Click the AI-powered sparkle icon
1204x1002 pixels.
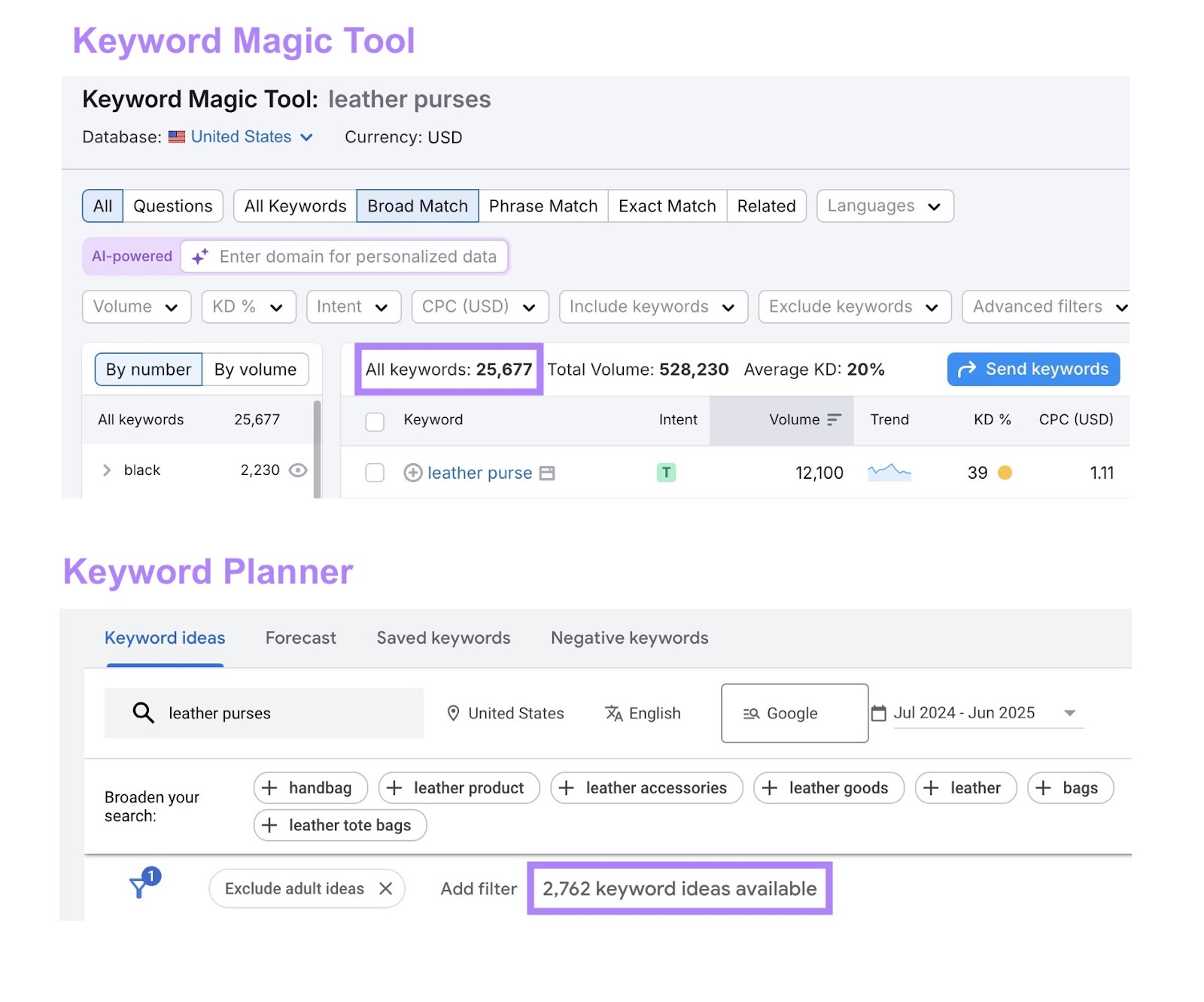[199, 256]
